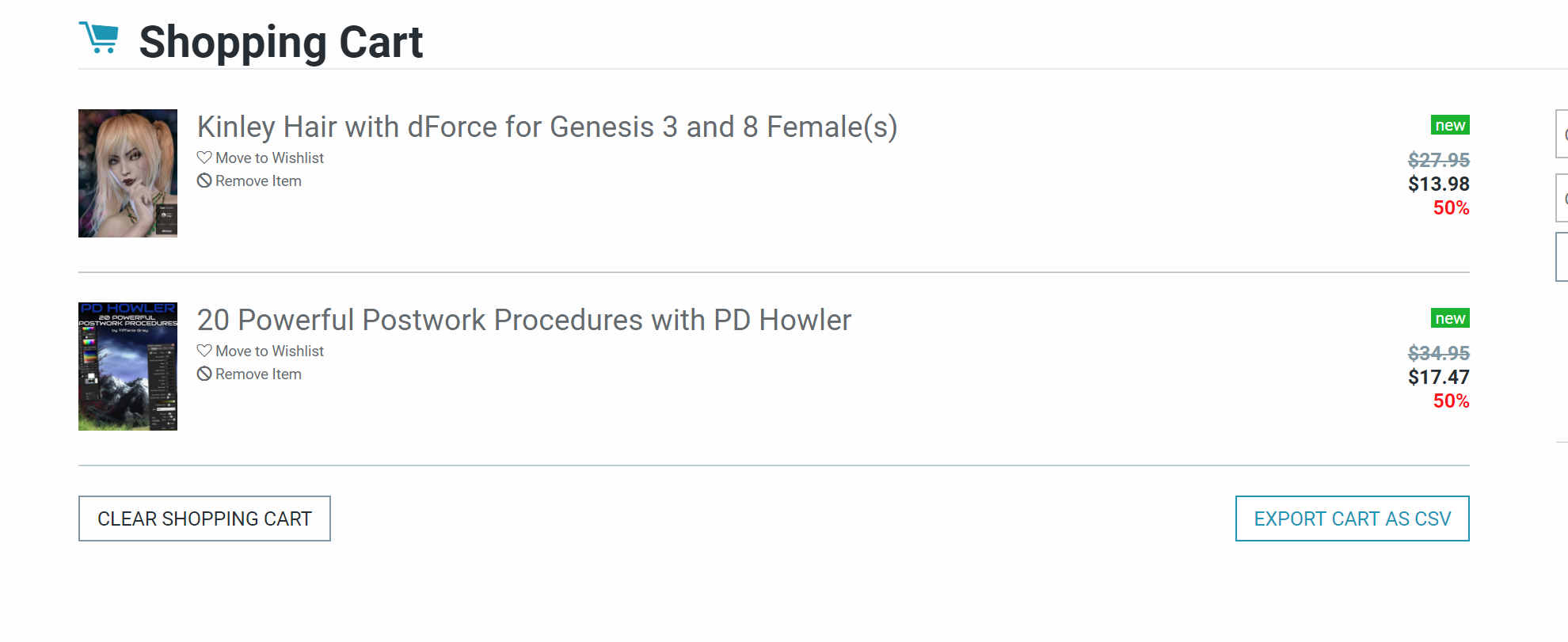Click the shopping cart icon beside the heading

(x=99, y=38)
